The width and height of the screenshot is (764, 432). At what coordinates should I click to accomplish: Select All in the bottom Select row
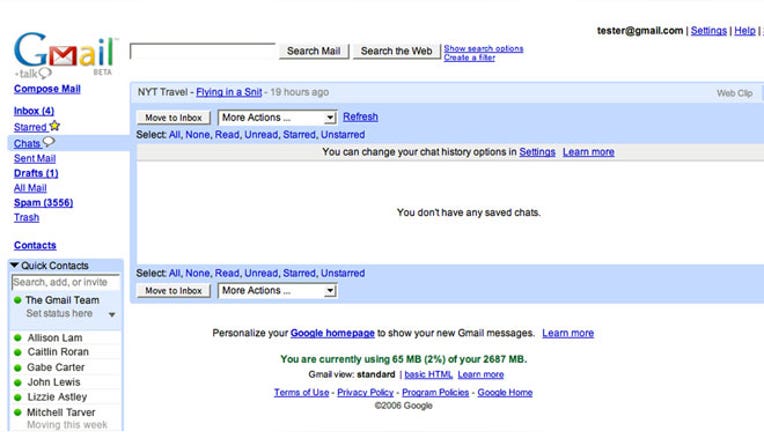coord(174,273)
